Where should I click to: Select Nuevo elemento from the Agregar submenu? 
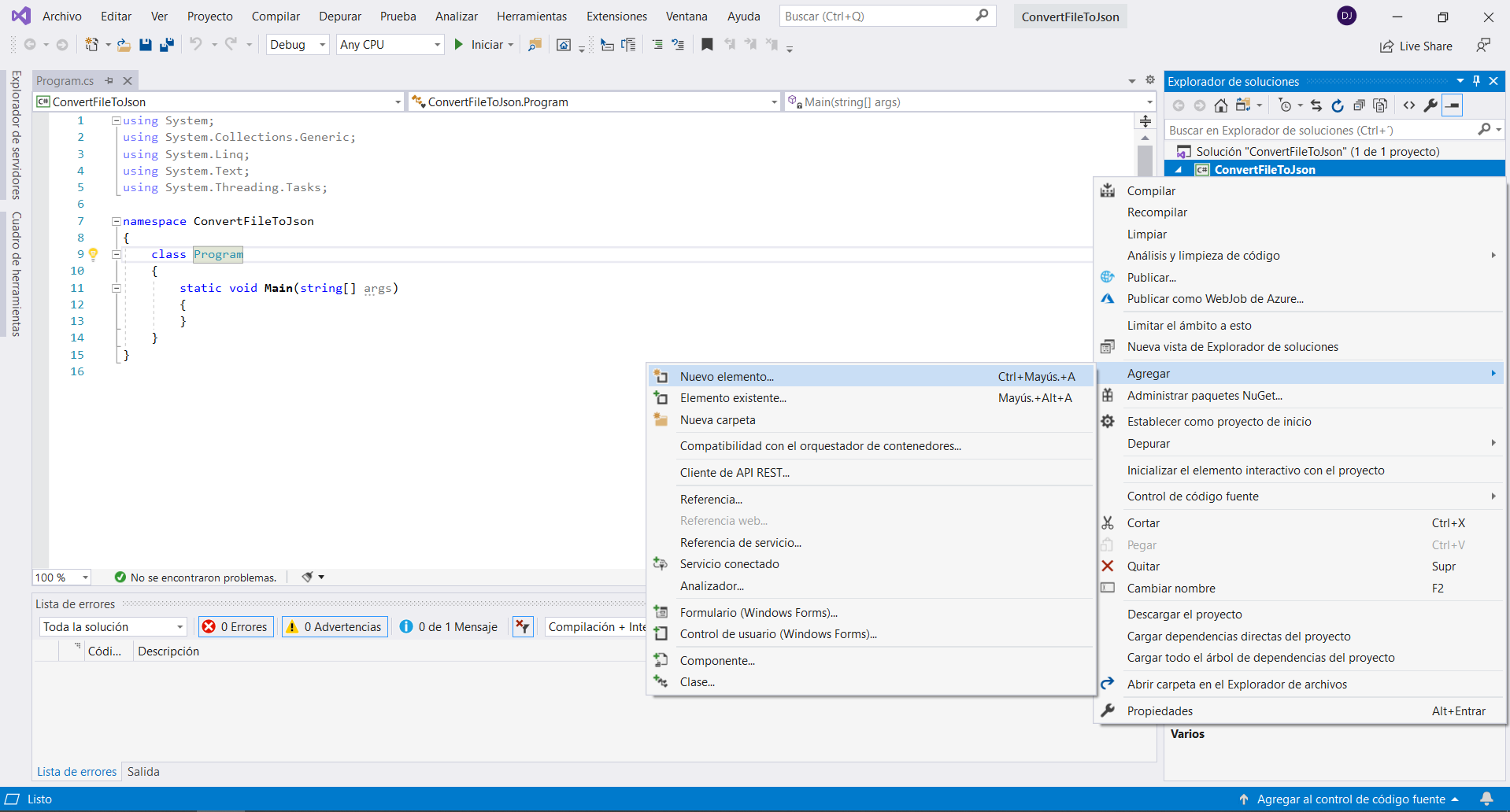click(x=727, y=377)
